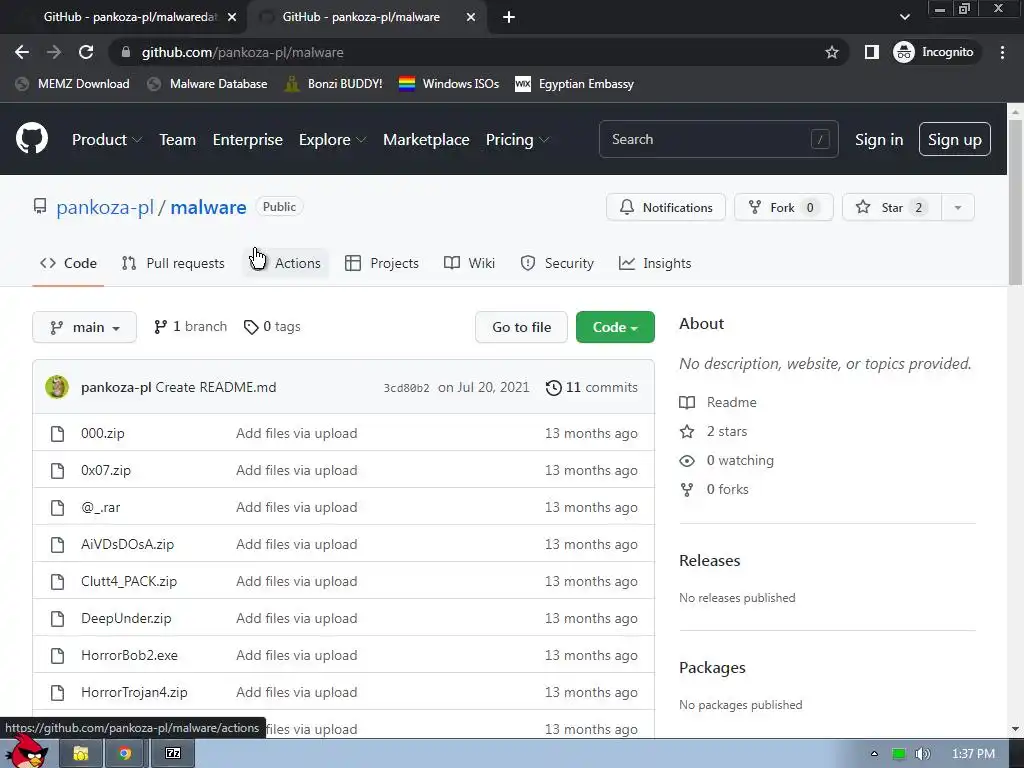Open the star lists dropdown arrow
The height and width of the screenshot is (768, 1024).
point(958,207)
